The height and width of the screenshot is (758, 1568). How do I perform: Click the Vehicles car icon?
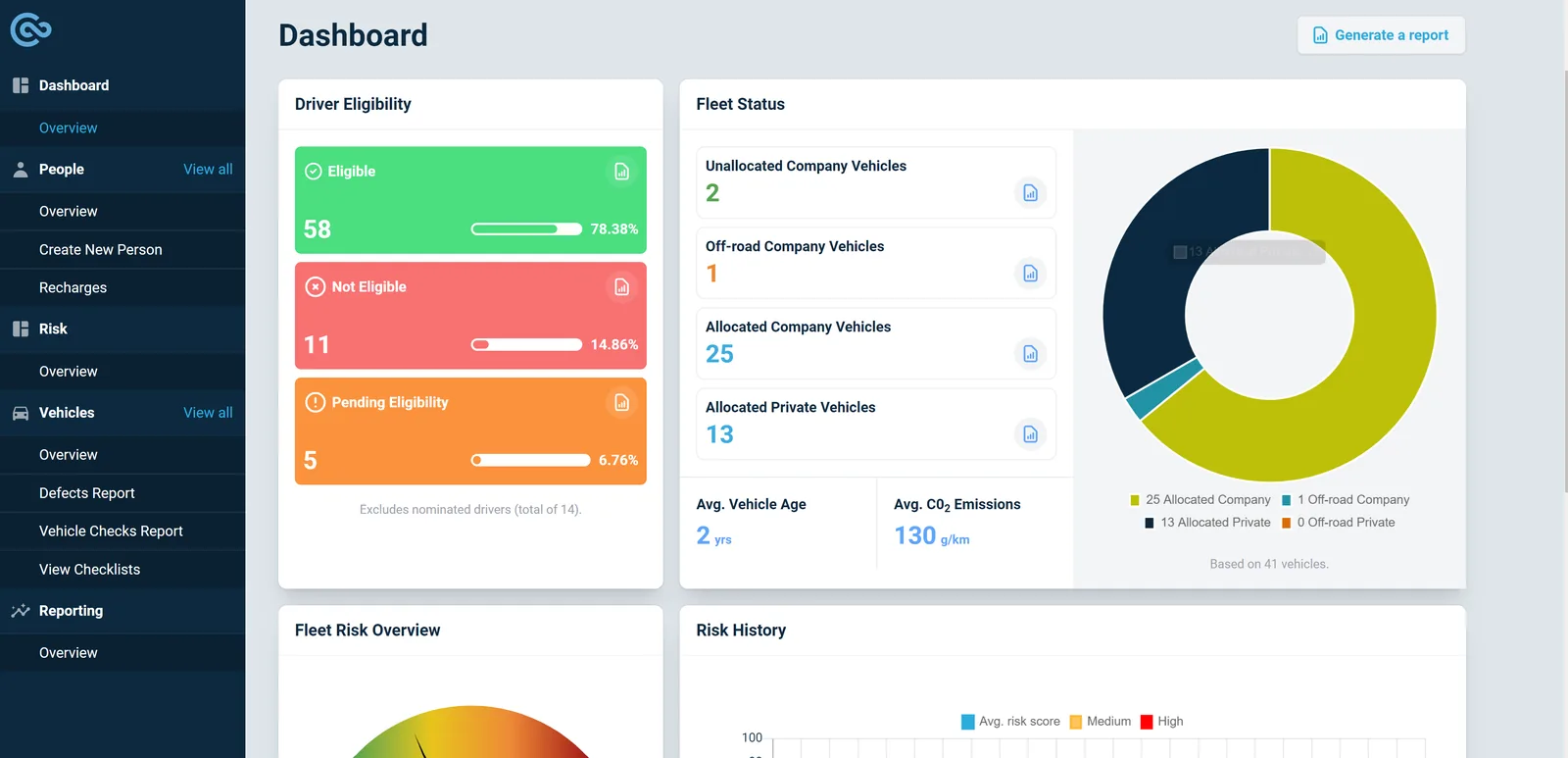[21, 413]
